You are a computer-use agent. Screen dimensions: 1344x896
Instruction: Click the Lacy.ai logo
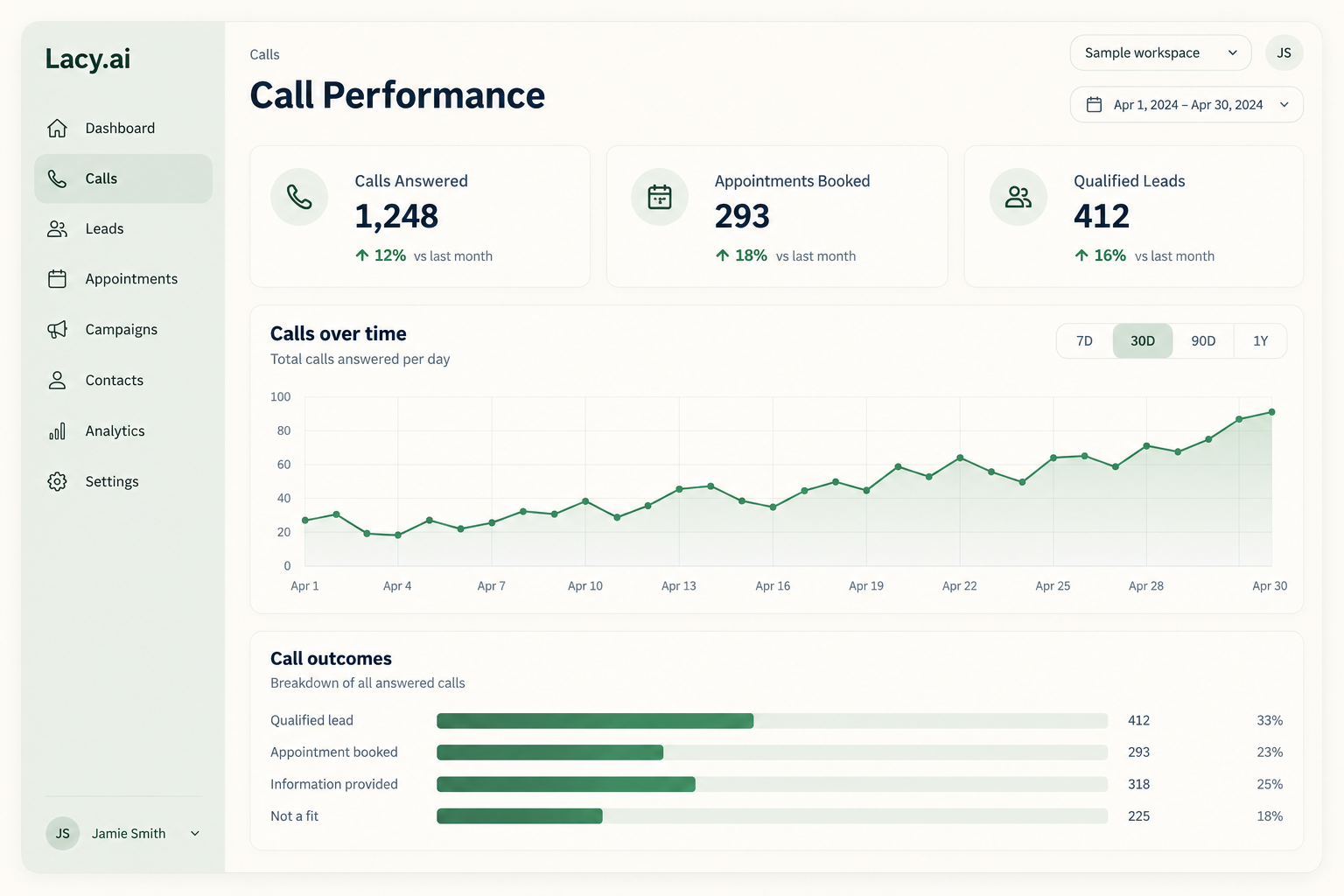tap(87, 59)
